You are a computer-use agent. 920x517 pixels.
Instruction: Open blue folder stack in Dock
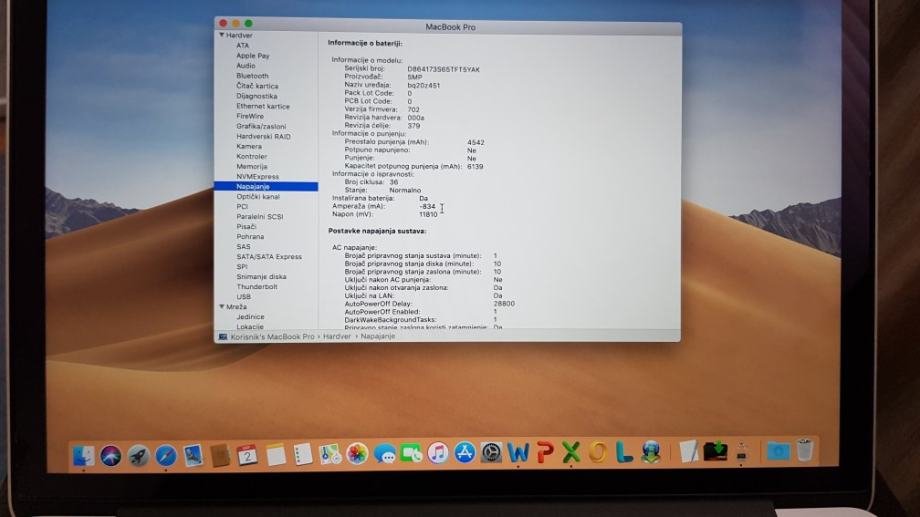(x=778, y=451)
